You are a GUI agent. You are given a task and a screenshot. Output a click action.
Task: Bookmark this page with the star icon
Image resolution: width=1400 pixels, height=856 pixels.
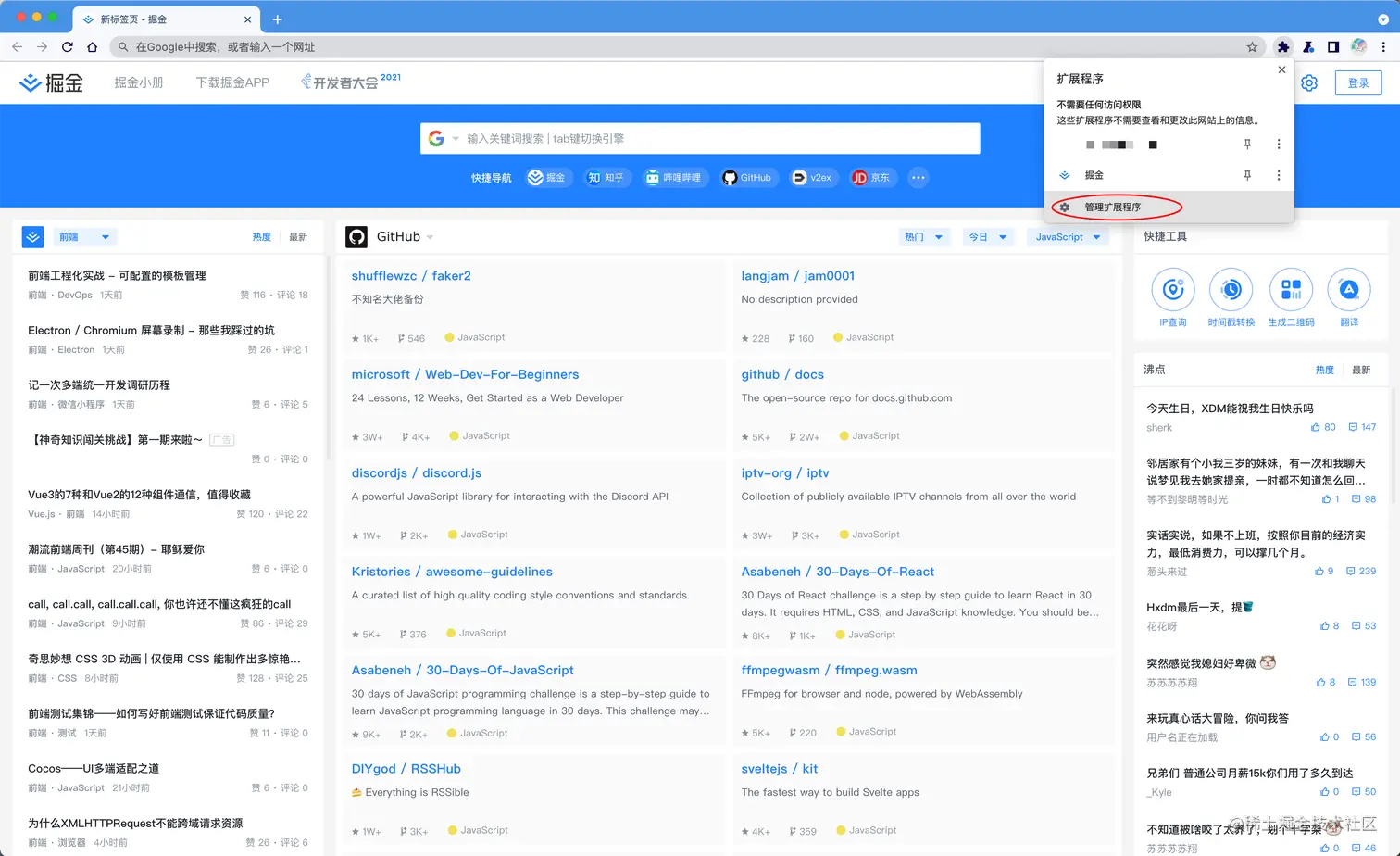[x=1252, y=46]
